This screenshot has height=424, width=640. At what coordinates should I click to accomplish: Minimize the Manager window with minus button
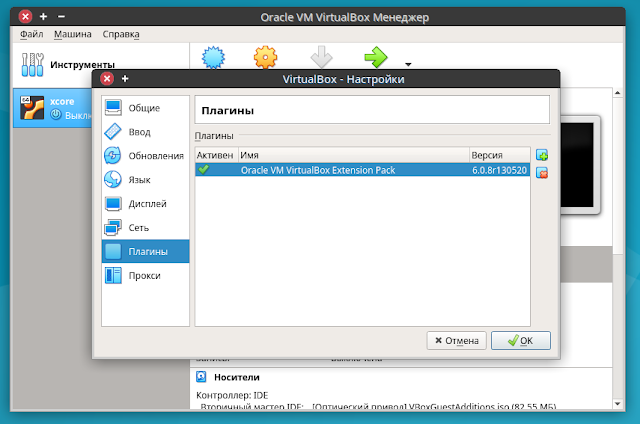[61, 17]
